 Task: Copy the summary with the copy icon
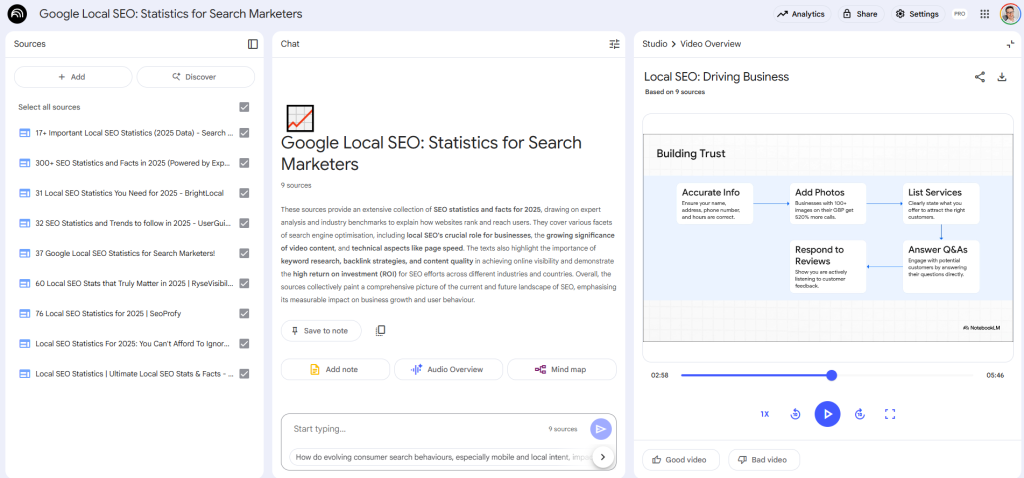380,330
